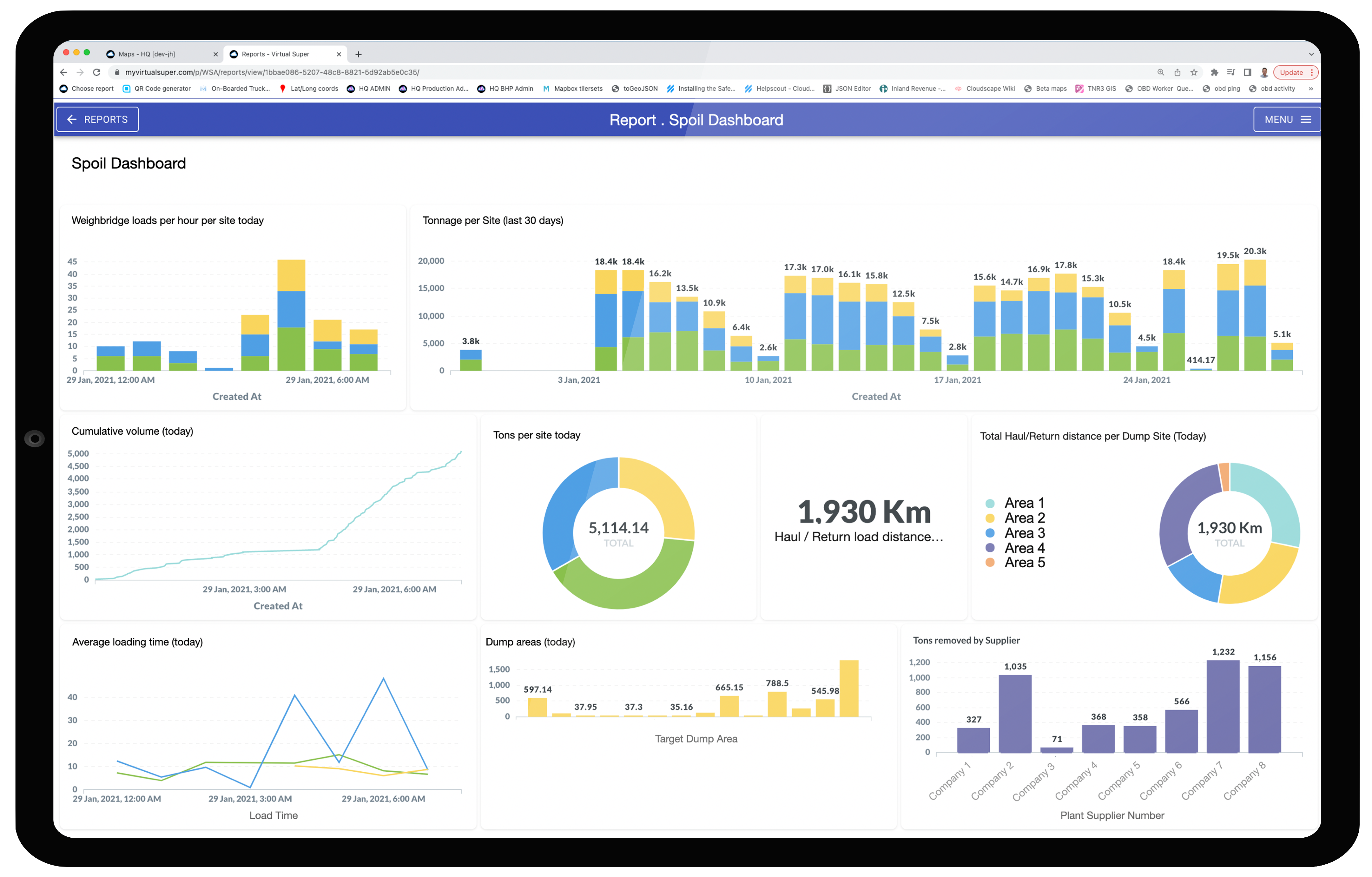Viewport: 1372px width, 877px height.
Task: Click the share page icon
Action: pyautogui.click(x=1177, y=72)
